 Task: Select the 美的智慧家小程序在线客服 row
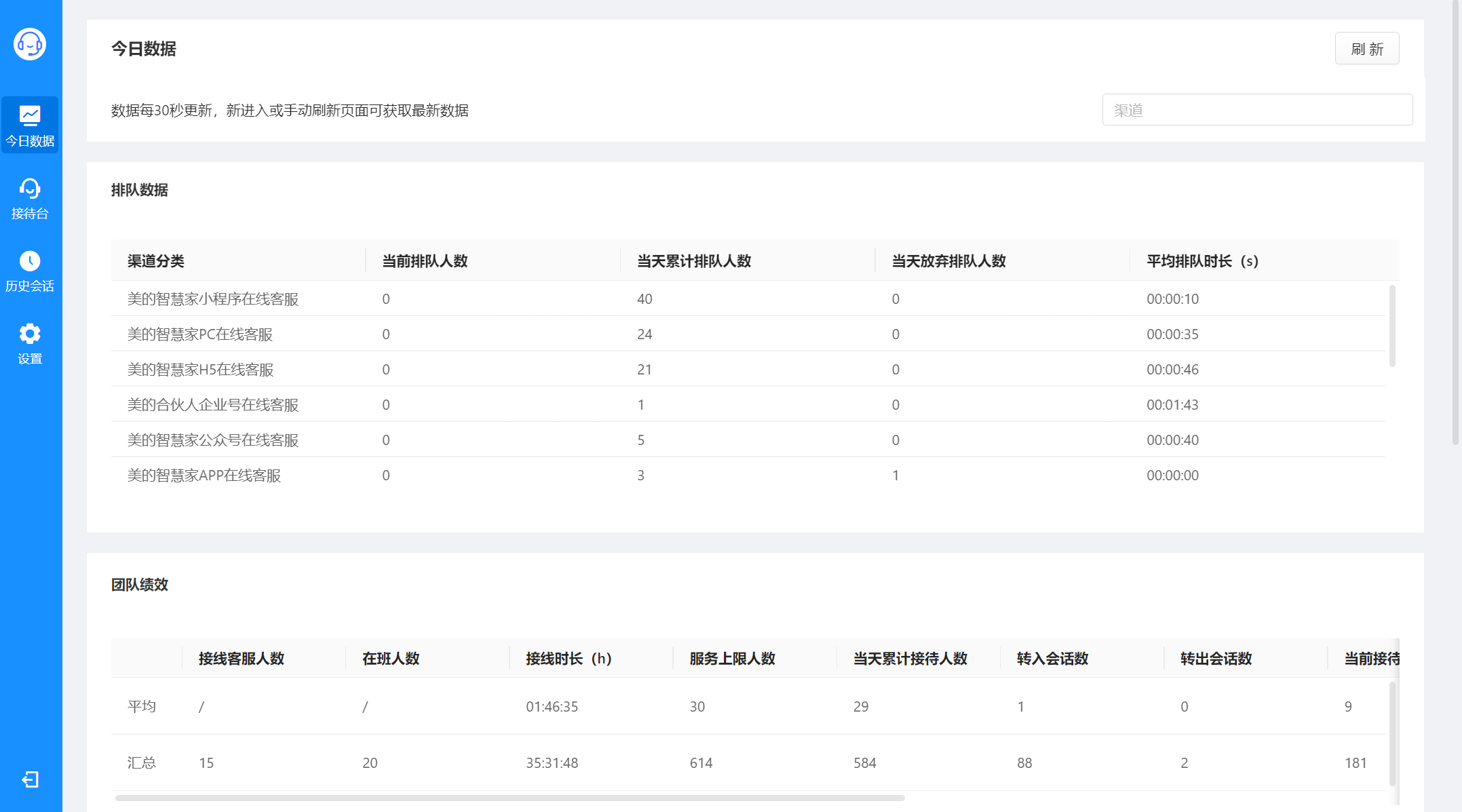748,298
